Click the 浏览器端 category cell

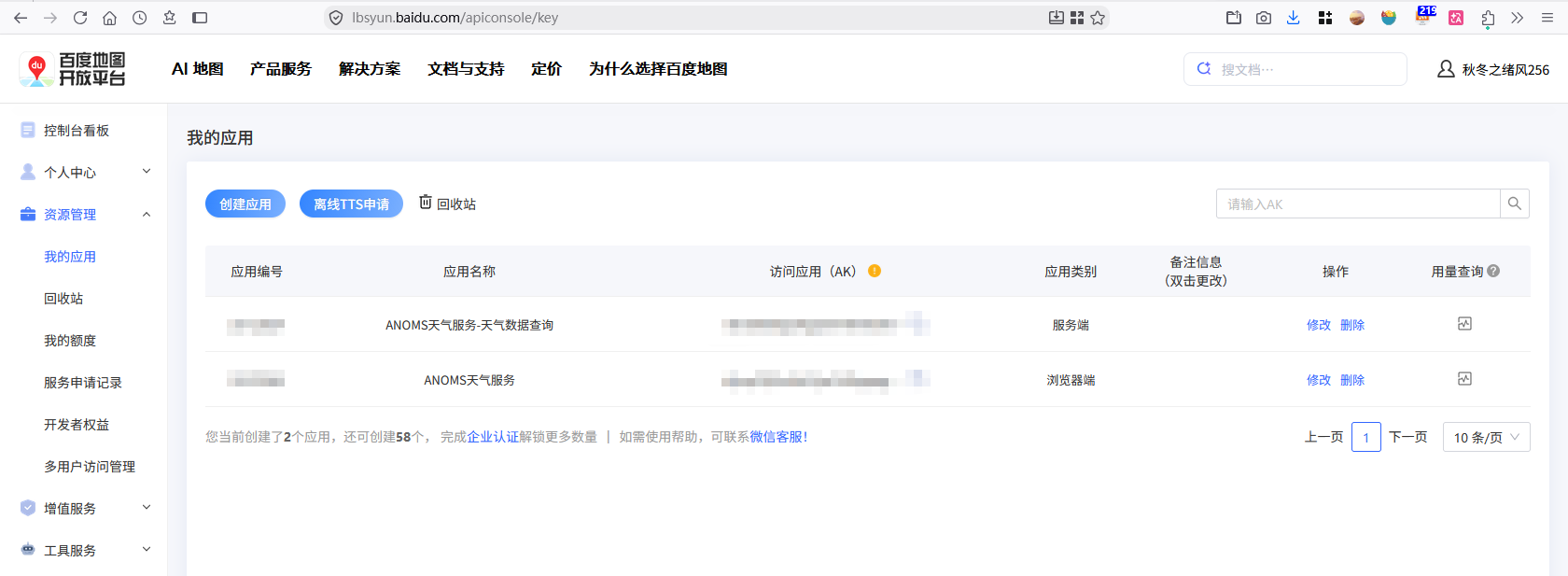pyautogui.click(x=1071, y=380)
